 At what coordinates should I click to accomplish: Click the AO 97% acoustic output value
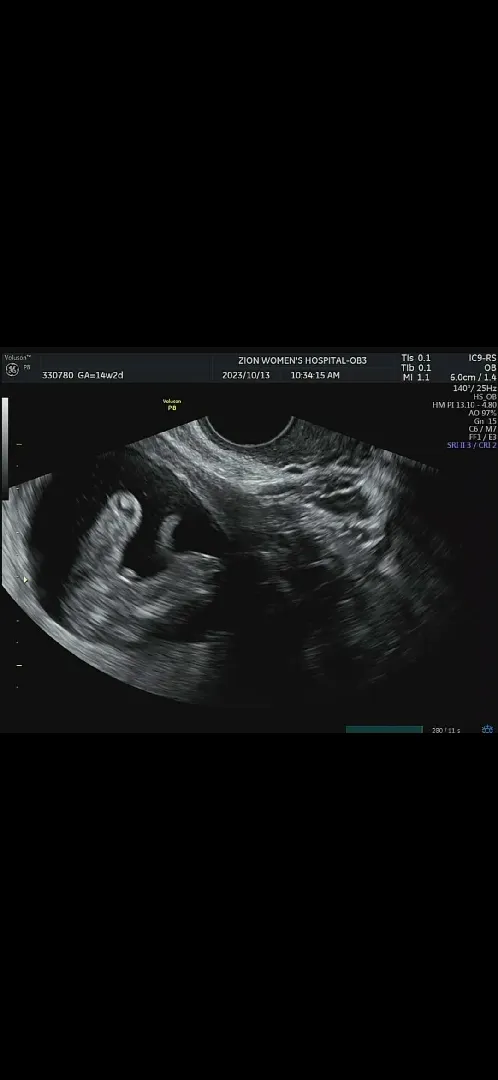[483, 413]
